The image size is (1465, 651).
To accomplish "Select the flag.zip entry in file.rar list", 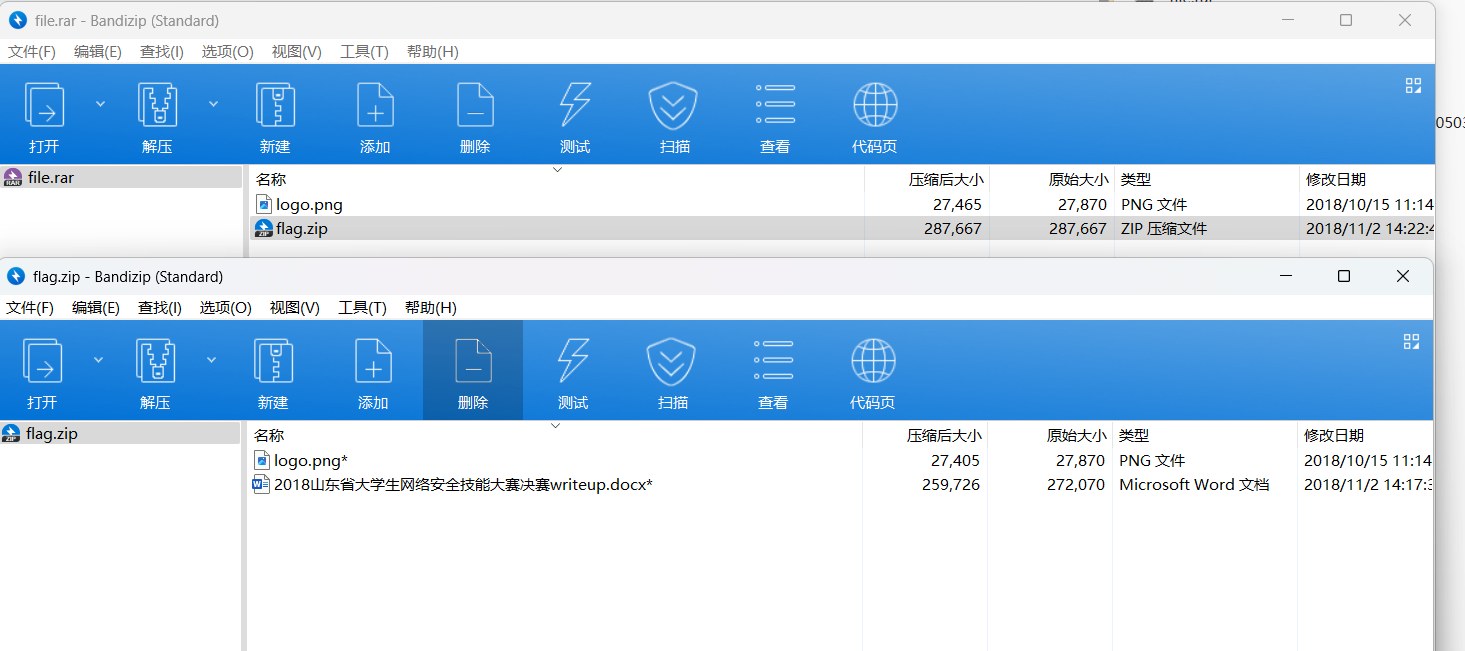I will click(302, 229).
